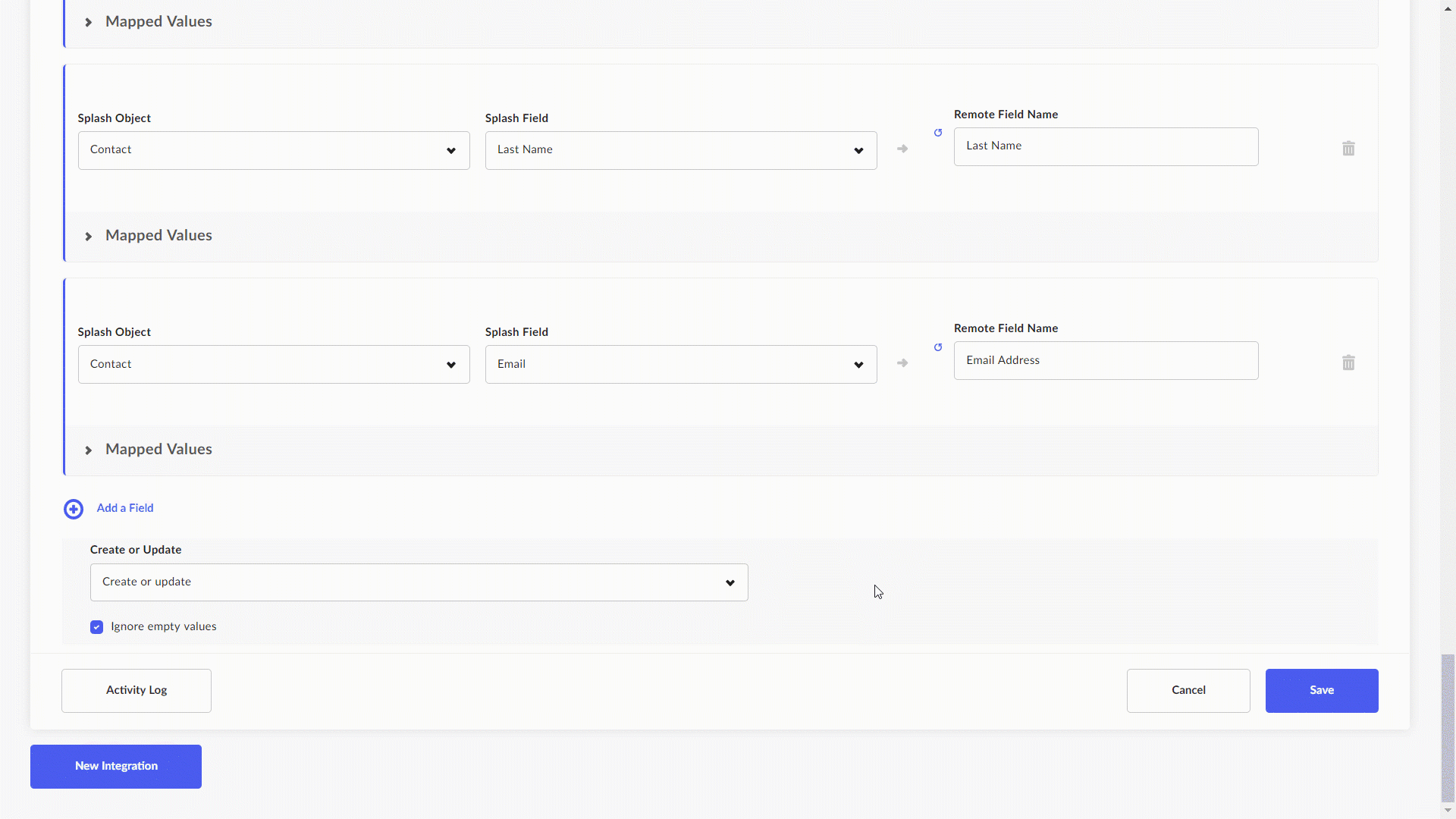Edit the Last Name remote field name input

1106,146
